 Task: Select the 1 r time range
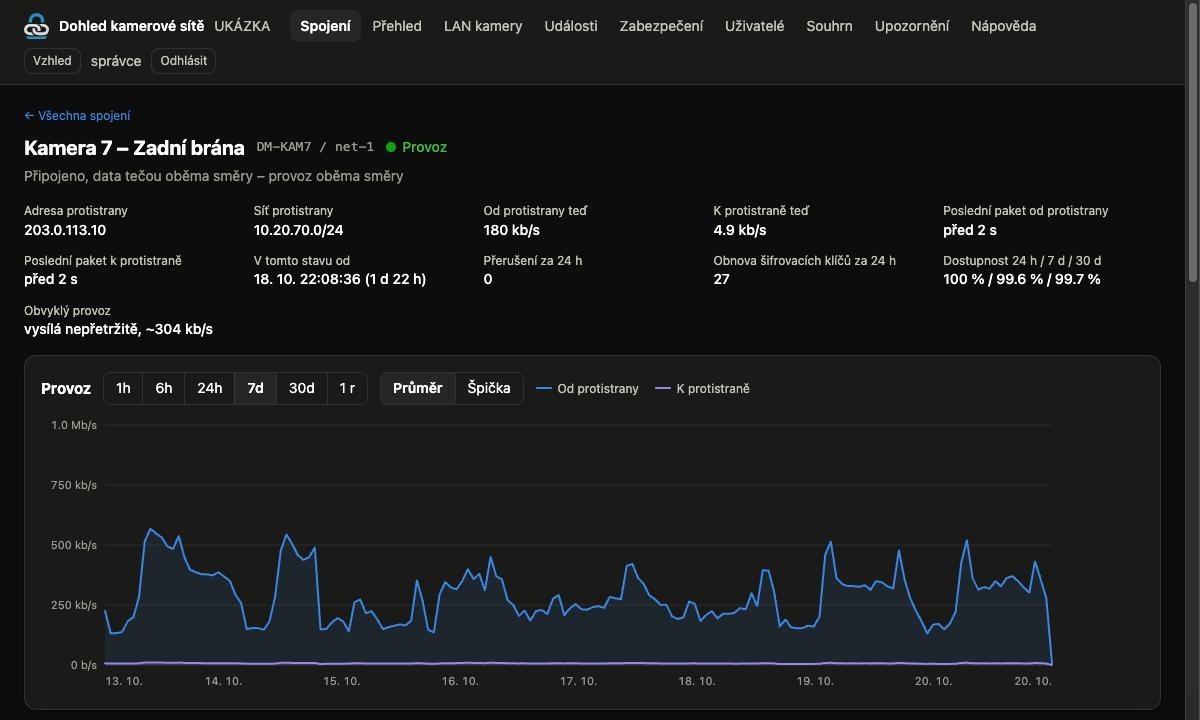tap(347, 388)
